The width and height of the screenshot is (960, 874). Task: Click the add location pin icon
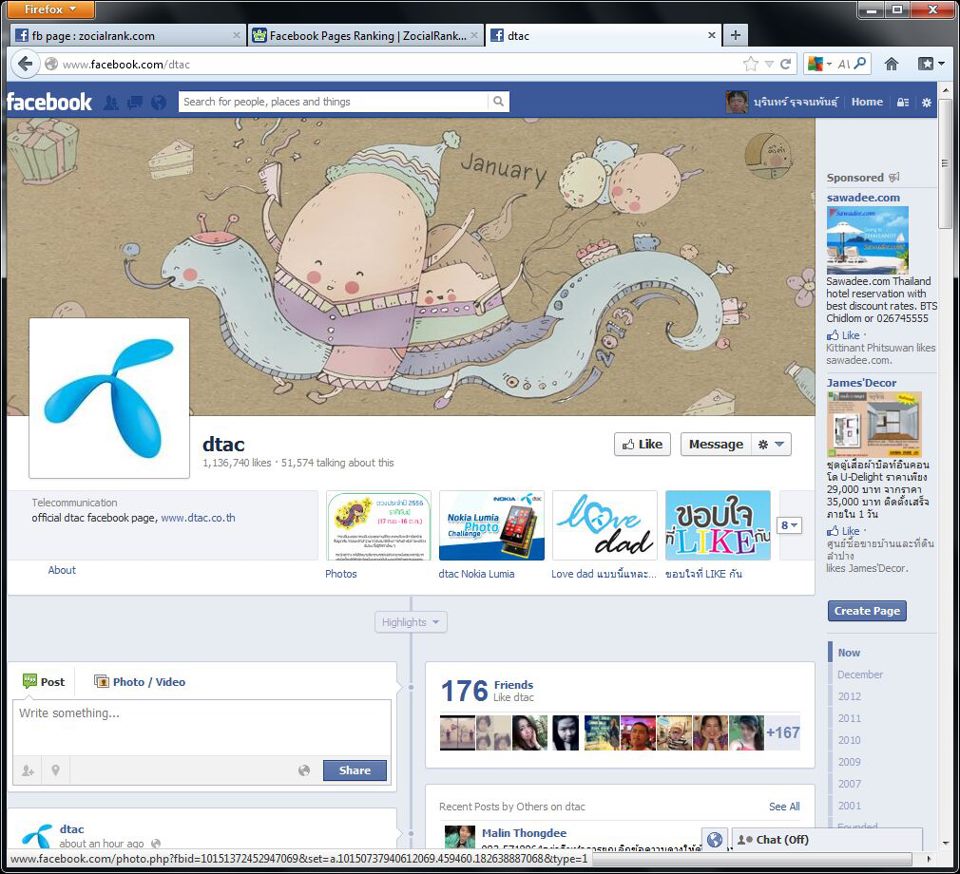pos(55,770)
